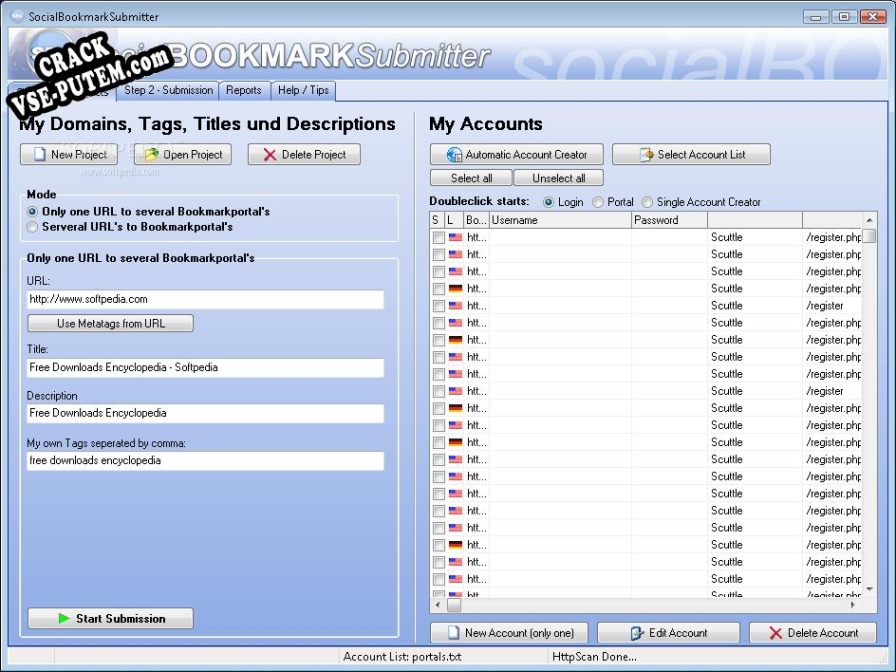Click the red X icon on Delete Account
Viewport: 896px width, 672px height.
pyautogui.click(x=775, y=633)
